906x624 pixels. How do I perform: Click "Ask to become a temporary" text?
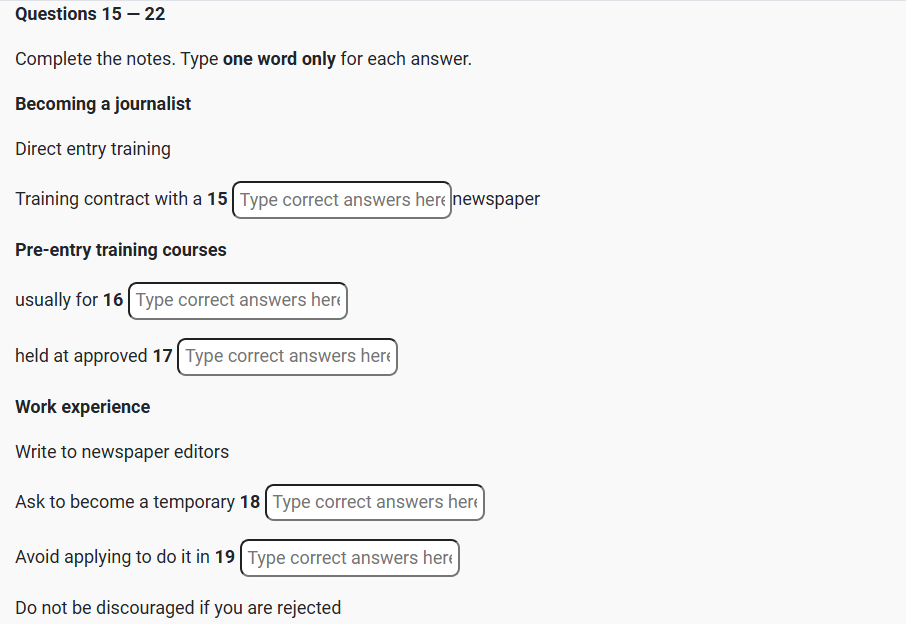pos(124,502)
